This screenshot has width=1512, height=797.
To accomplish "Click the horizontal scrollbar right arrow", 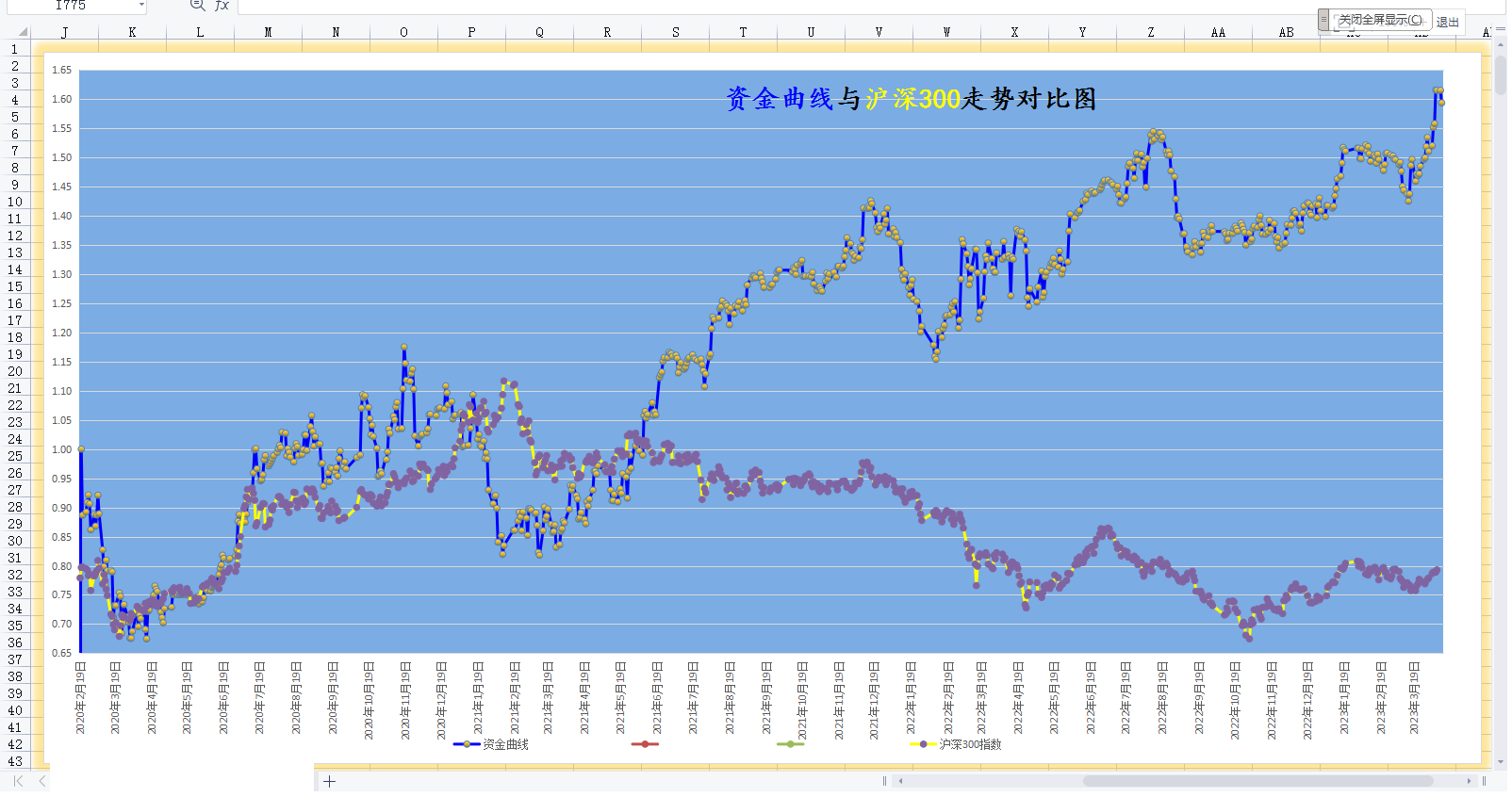I will click(x=1469, y=781).
